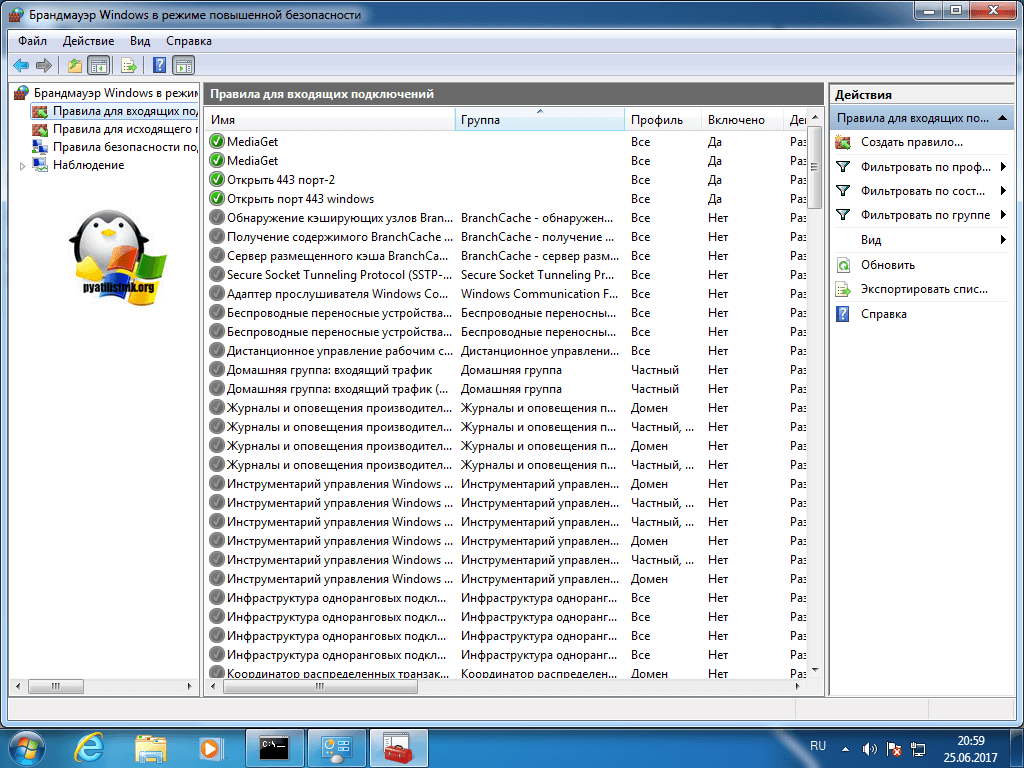The height and width of the screenshot is (768, 1024).
Task: Expand the 'Наблюдение' tree node
Action: (22, 166)
